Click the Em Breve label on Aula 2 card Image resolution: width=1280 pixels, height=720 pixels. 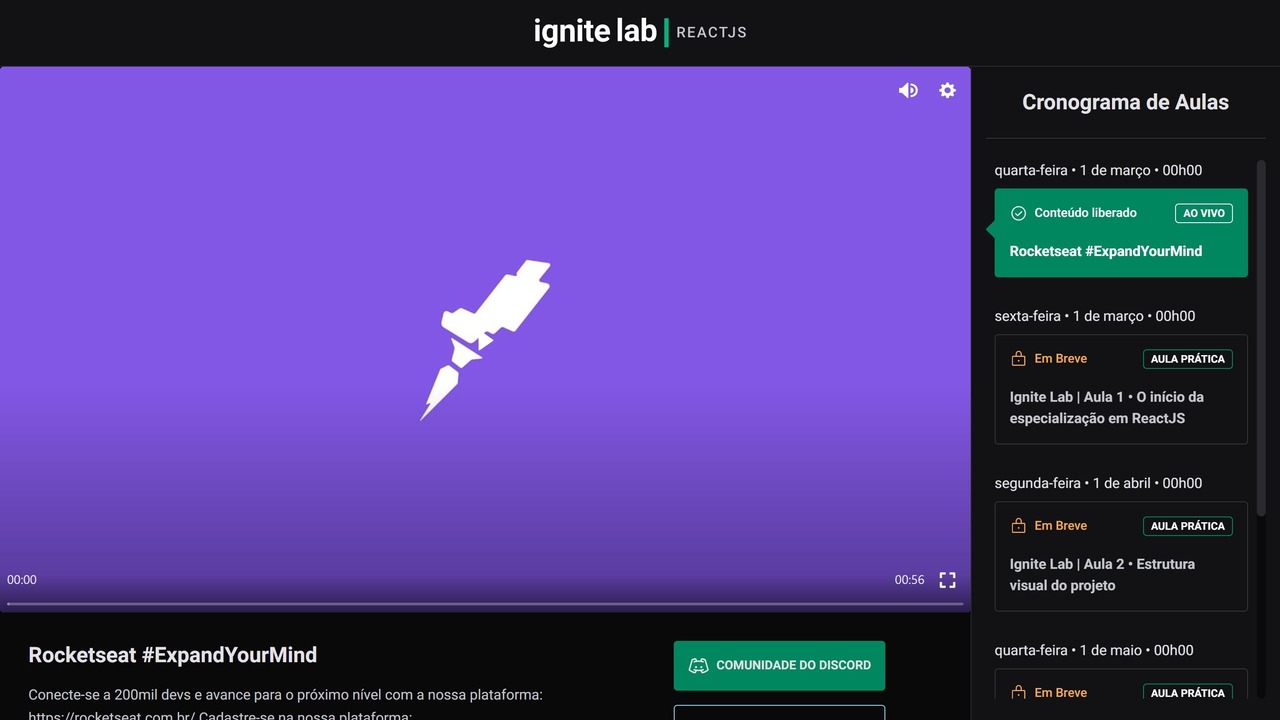pos(1060,526)
